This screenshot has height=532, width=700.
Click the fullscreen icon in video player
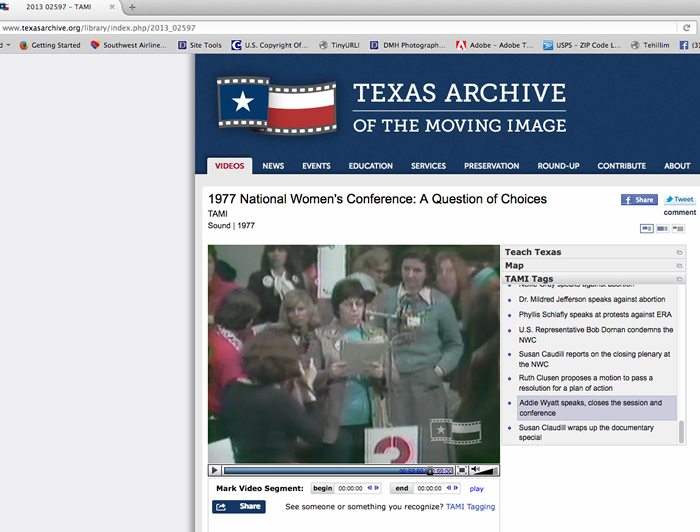click(461, 470)
